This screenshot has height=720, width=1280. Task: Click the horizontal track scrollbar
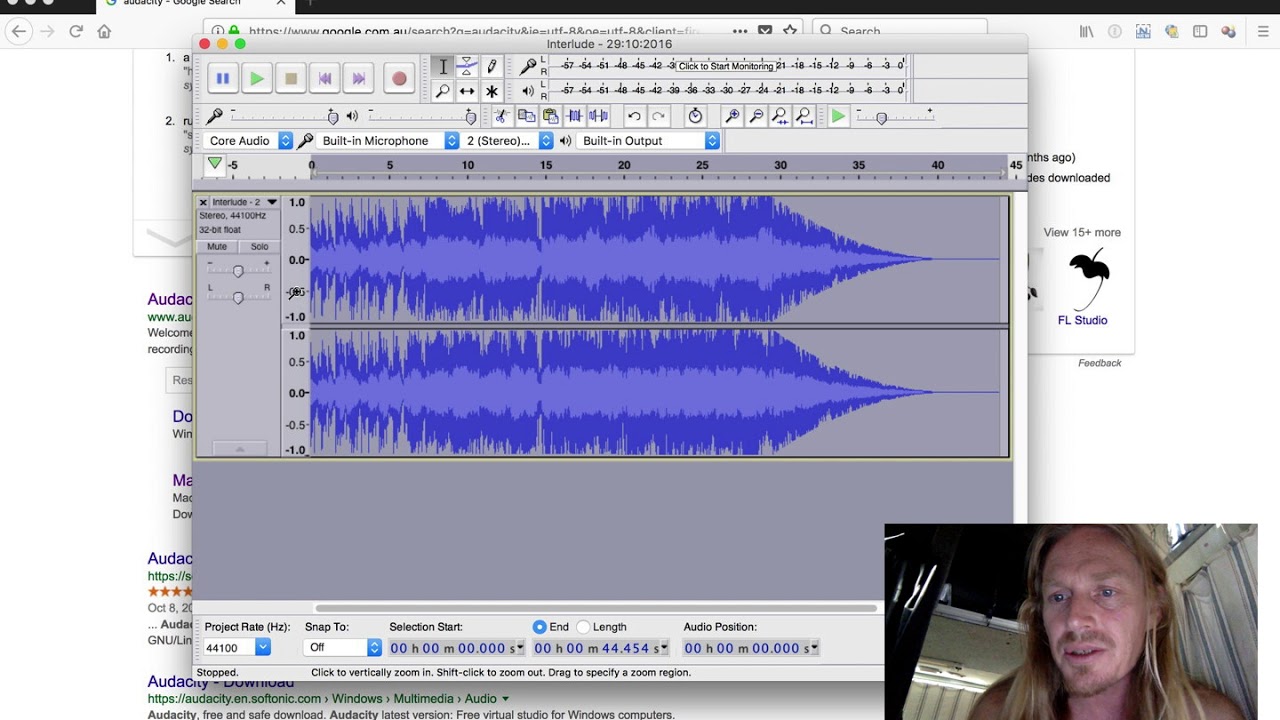click(596, 608)
